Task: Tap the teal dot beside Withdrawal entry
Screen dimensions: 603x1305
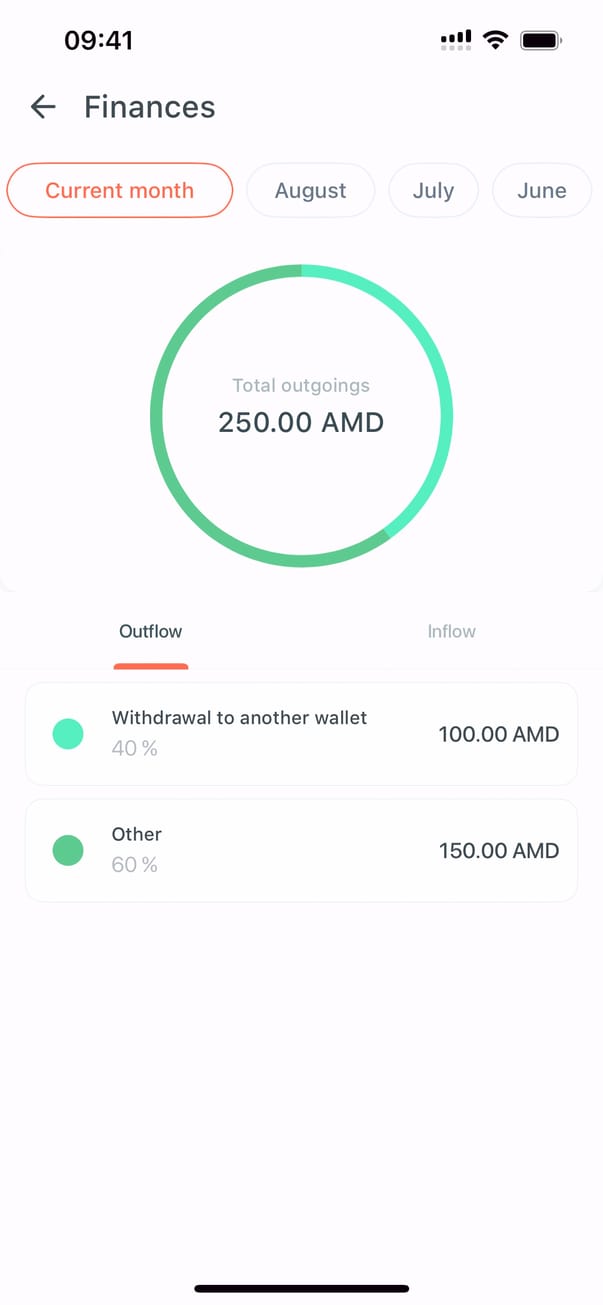Action: 68,734
